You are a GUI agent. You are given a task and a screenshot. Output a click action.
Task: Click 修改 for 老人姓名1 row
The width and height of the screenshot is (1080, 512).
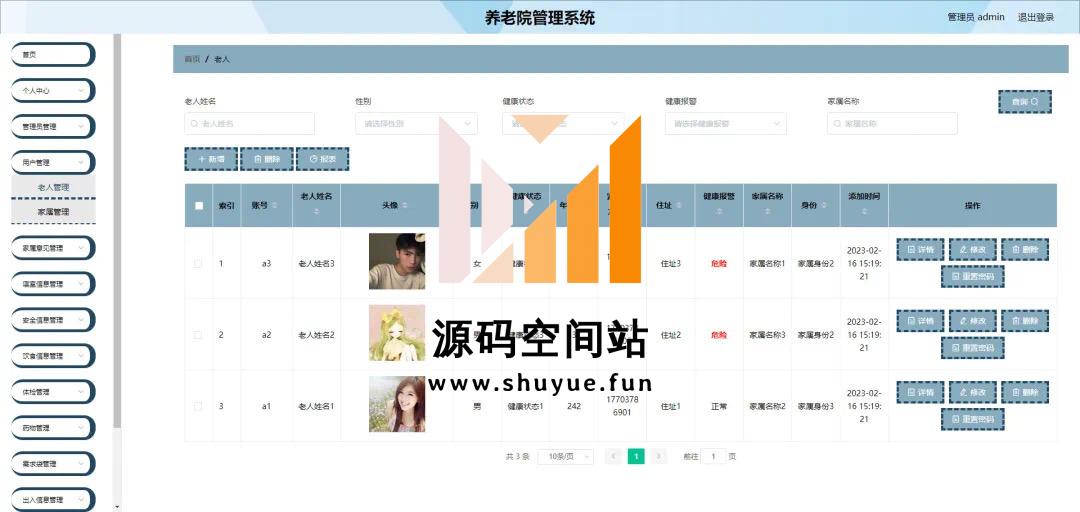[973, 392]
